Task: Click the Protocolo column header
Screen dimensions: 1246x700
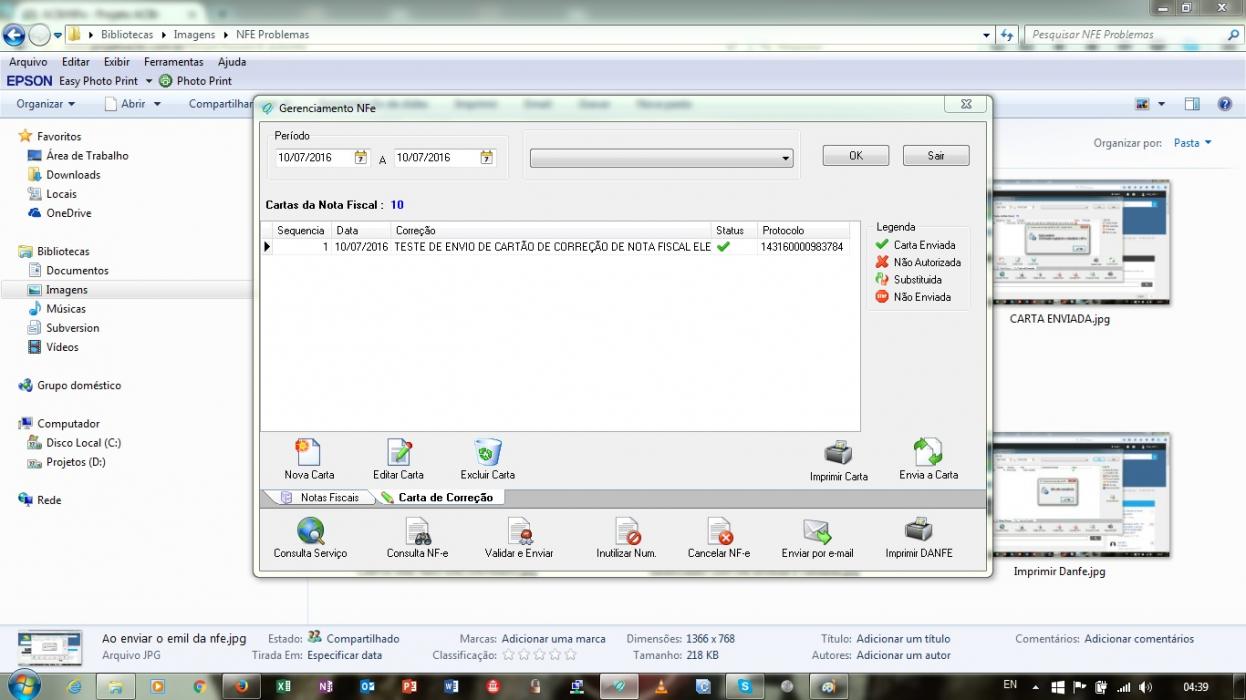Action: tap(803, 231)
